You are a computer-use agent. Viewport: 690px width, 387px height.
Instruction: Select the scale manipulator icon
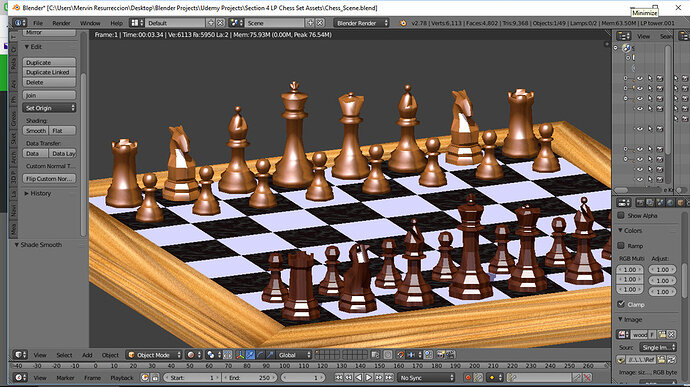pos(270,354)
